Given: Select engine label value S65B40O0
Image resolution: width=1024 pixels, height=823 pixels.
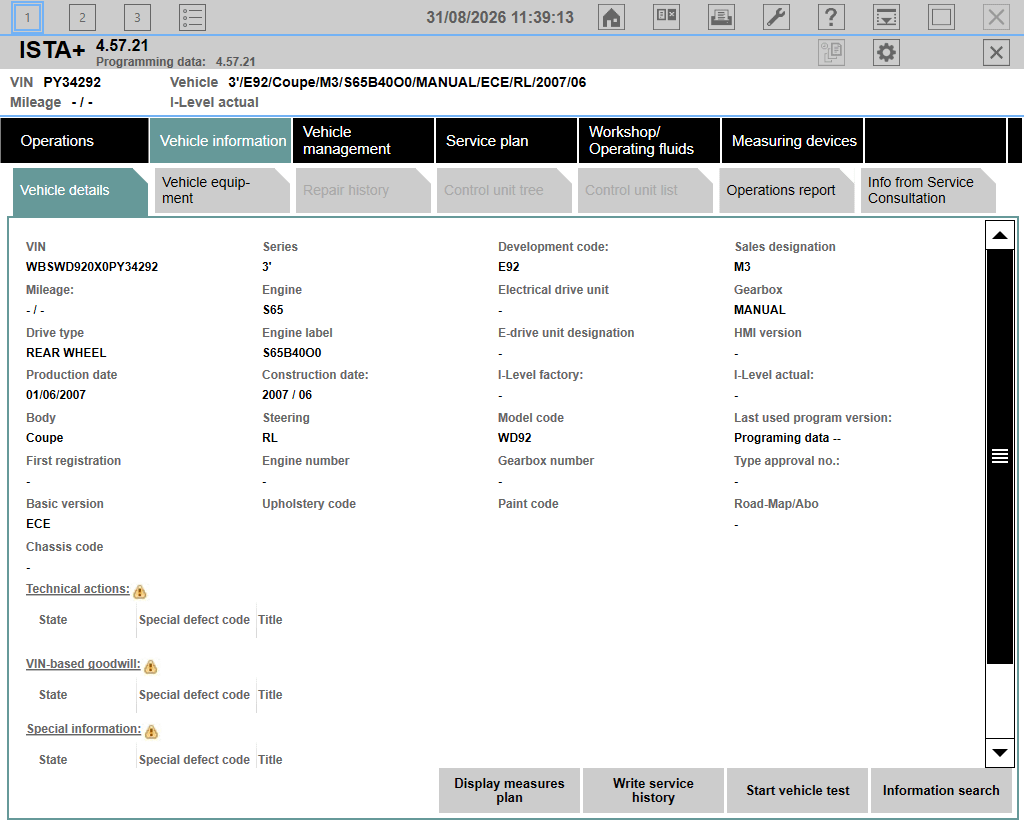Looking at the screenshot, I should tap(292, 353).
